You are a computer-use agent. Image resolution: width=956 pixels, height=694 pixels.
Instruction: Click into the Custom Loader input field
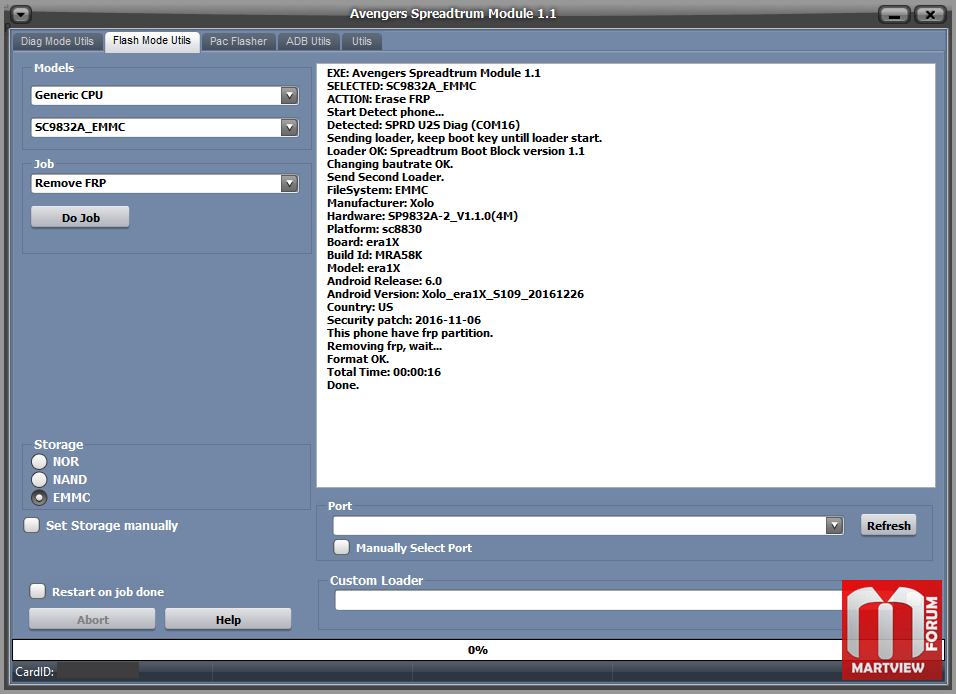click(588, 600)
